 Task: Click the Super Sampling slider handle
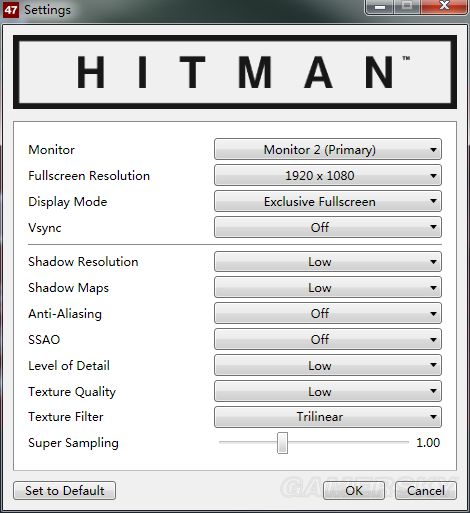tap(282, 443)
